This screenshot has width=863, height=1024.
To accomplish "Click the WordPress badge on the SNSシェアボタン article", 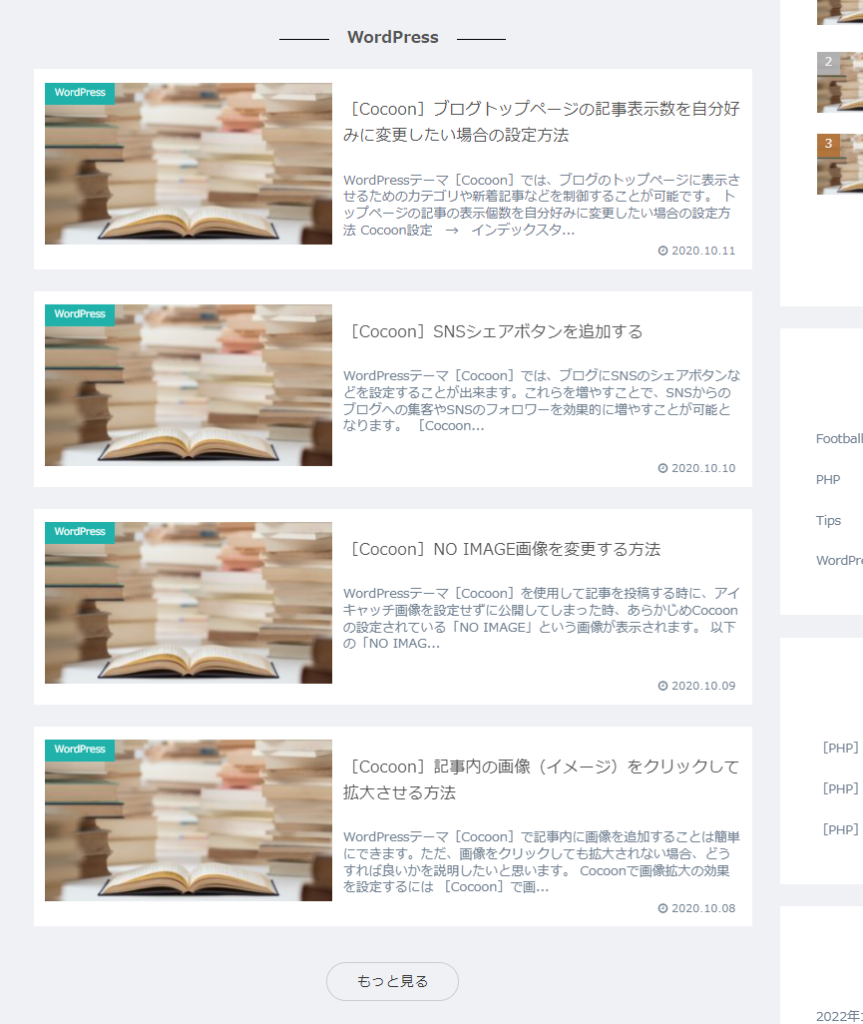I will pyautogui.click(x=79, y=314).
